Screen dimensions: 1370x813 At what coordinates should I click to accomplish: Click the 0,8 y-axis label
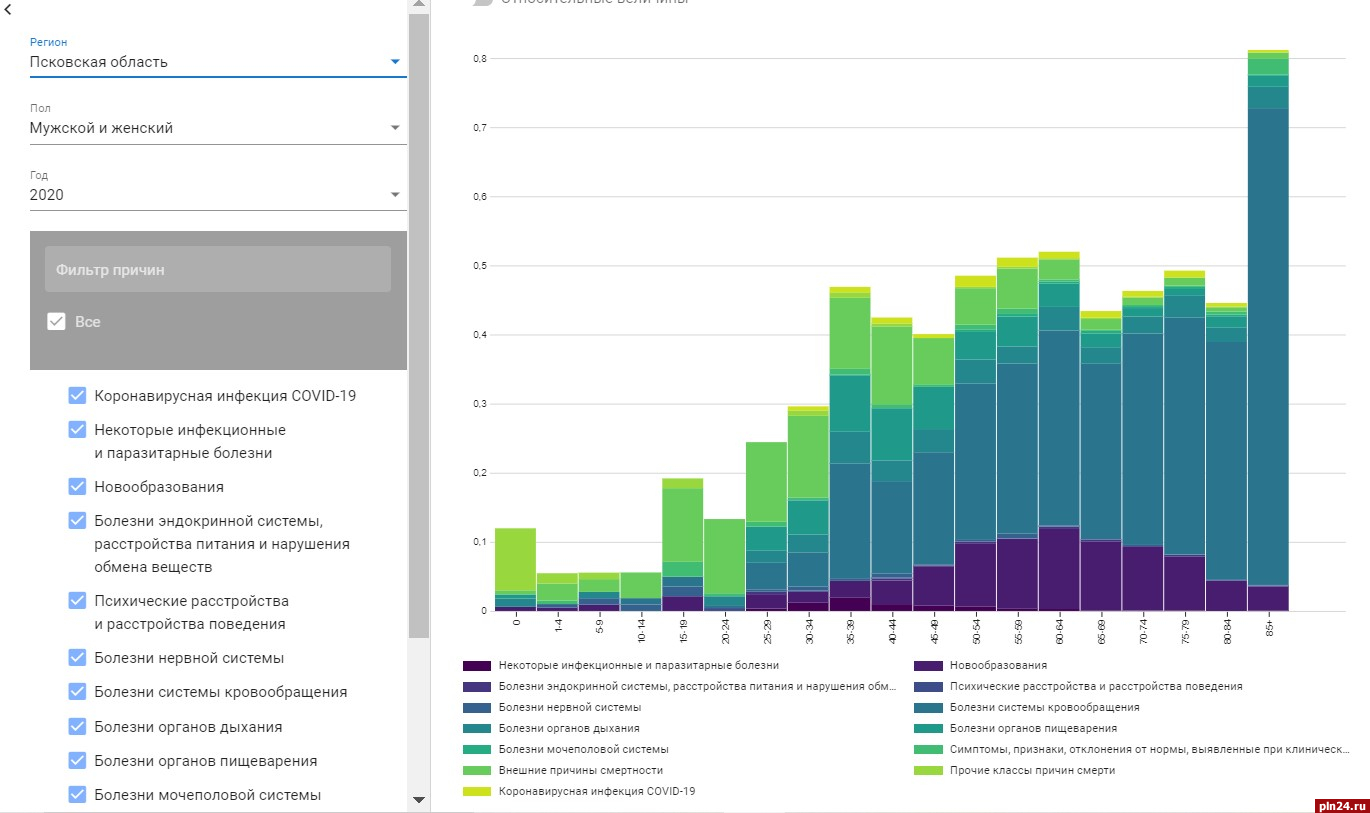click(x=480, y=59)
